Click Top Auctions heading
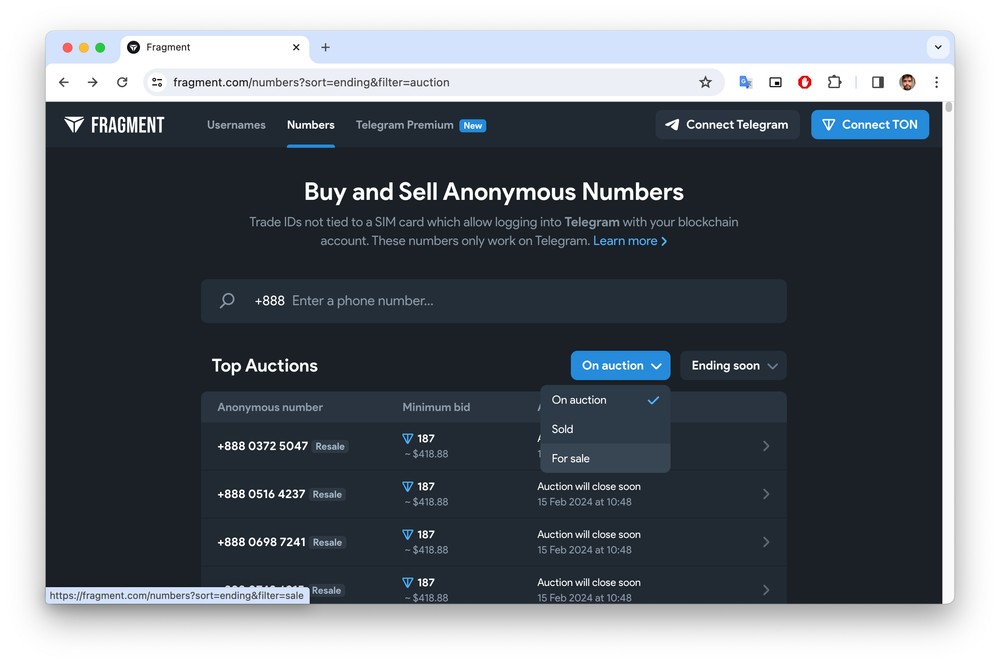The height and width of the screenshot is (664, 1000). coord(265,365)
